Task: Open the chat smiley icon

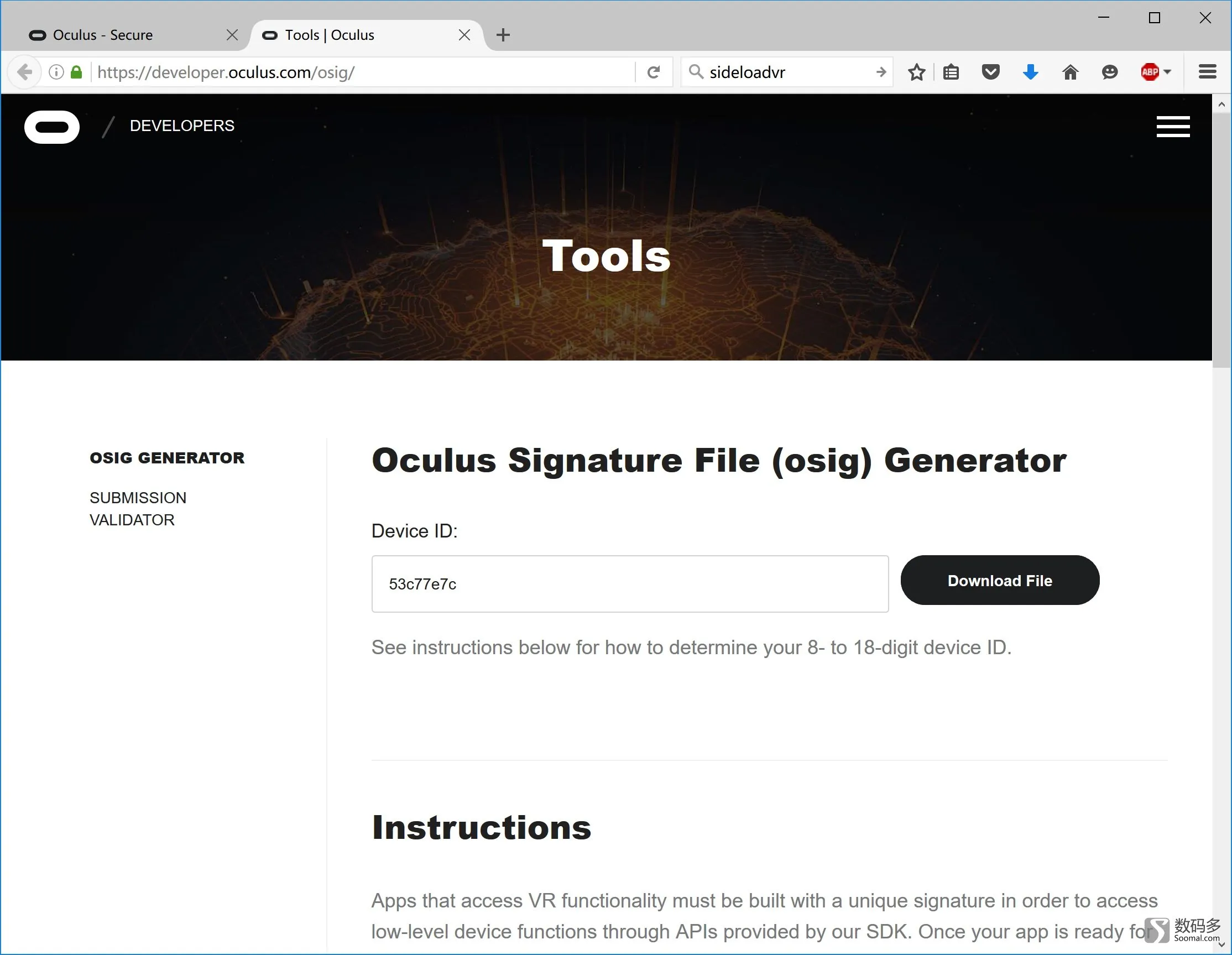Action: (1110, 72)
